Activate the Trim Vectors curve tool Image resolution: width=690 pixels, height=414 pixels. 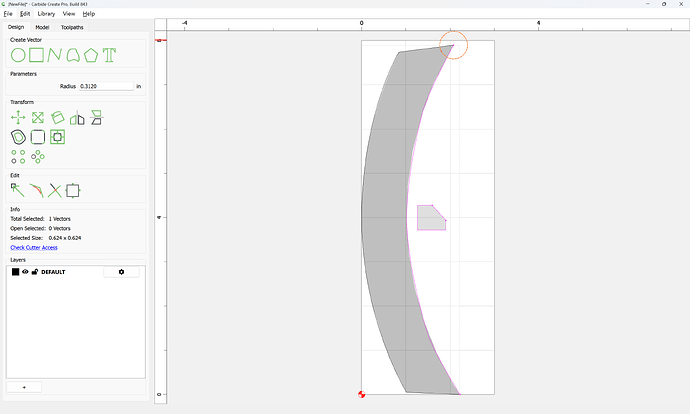point(37,191)
